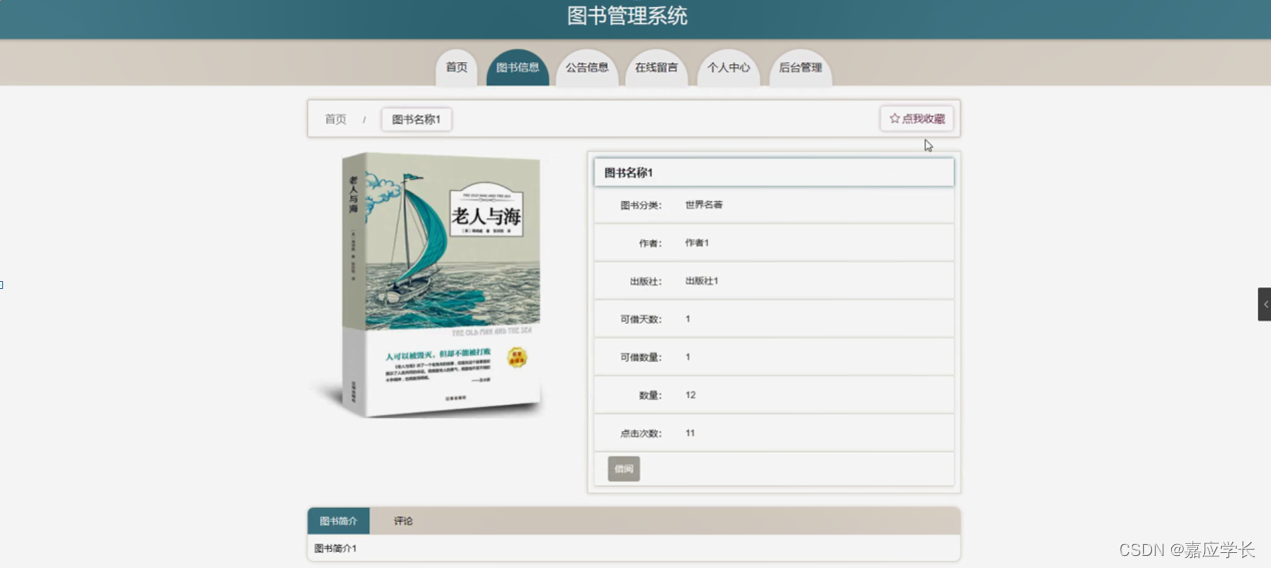1271x568 pixels.
Task: Open the 个人中心 tab
Action: 729,68
